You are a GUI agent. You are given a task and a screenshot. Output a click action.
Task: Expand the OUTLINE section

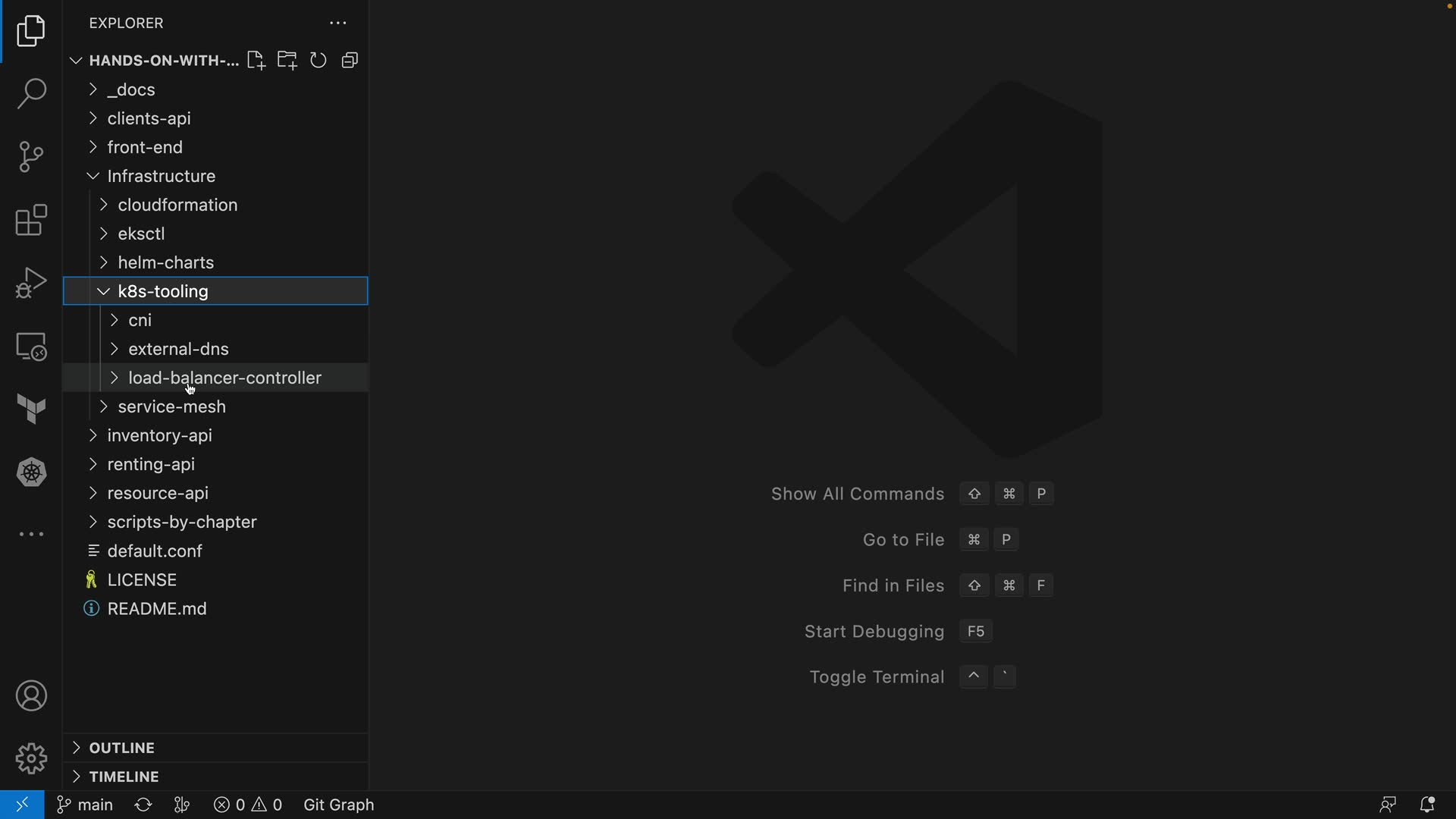coord(121,748)
